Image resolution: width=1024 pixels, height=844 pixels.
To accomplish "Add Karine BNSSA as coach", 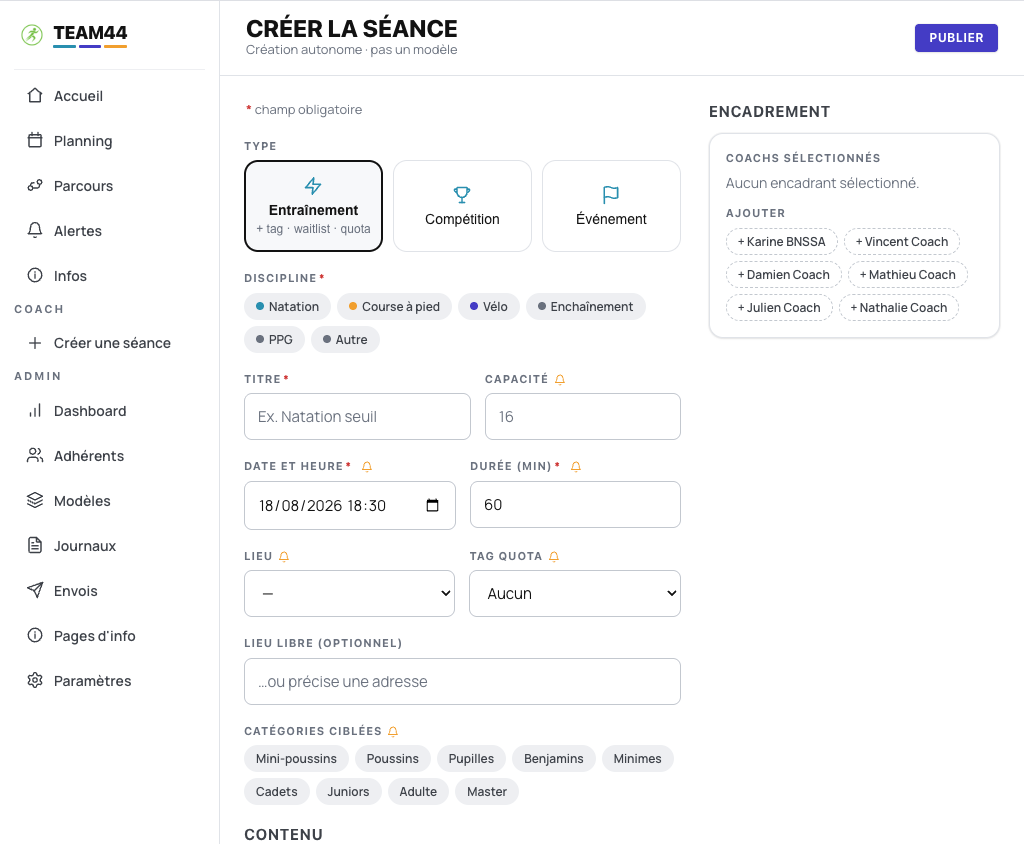I will pos(782,242).
